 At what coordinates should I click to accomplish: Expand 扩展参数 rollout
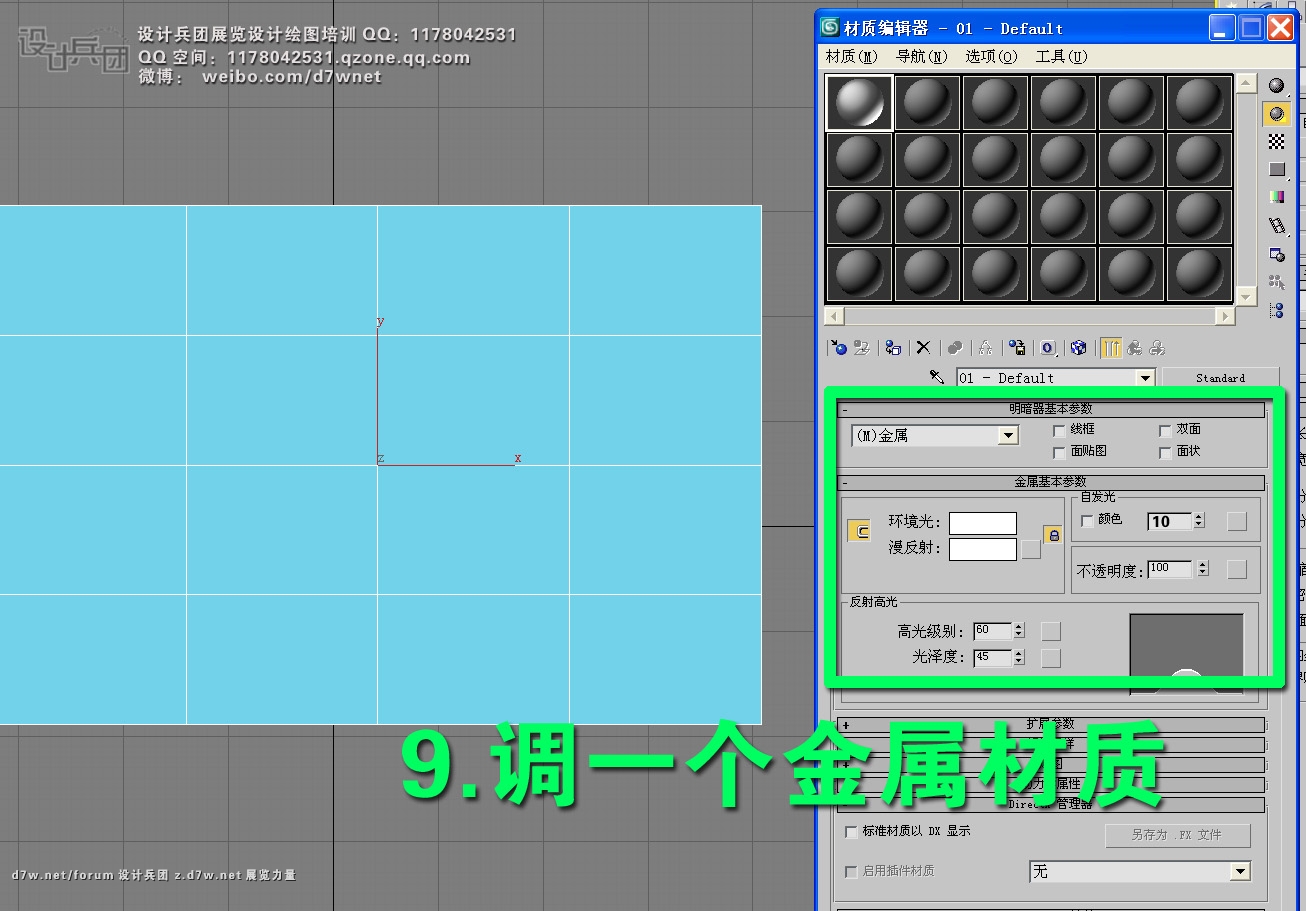[x=1051, y=724]
